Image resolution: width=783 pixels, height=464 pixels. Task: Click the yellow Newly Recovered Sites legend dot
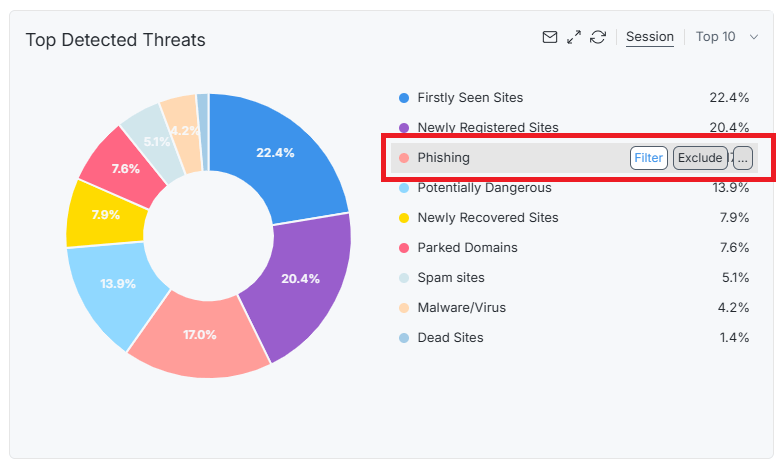[x=404, y=218]
